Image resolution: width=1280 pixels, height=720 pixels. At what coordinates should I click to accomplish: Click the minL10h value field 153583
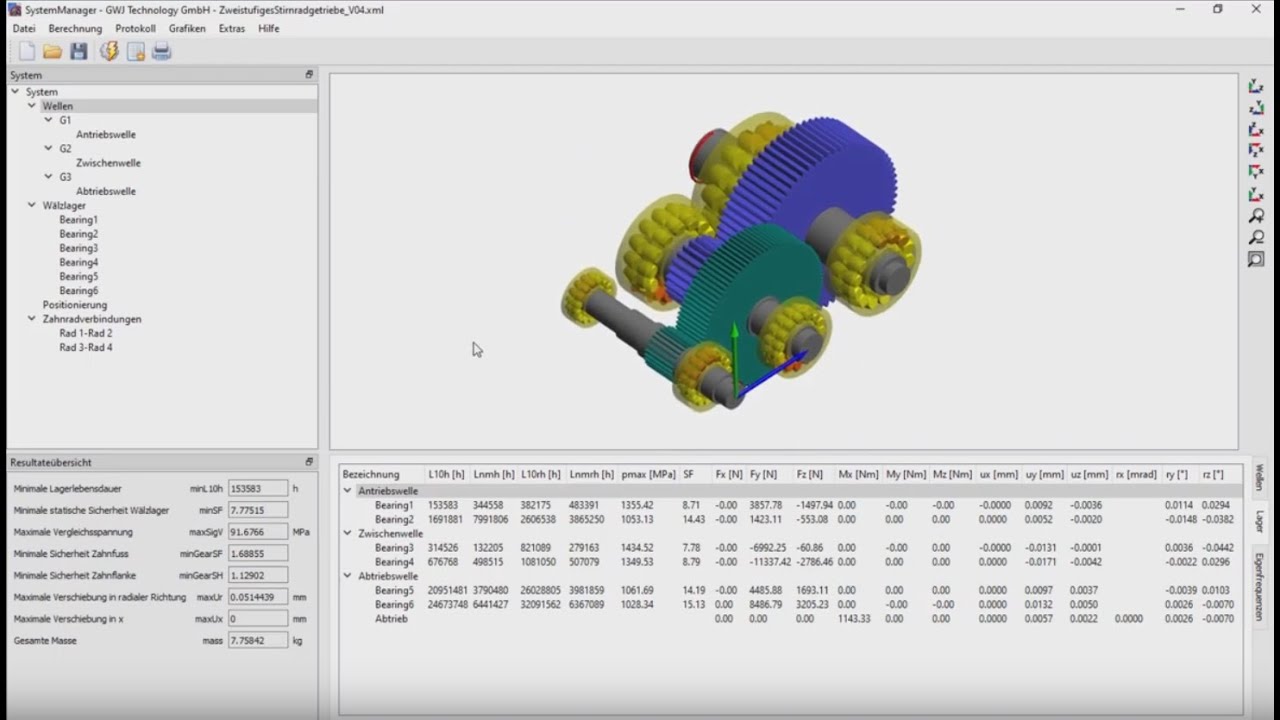pos(257,489)
